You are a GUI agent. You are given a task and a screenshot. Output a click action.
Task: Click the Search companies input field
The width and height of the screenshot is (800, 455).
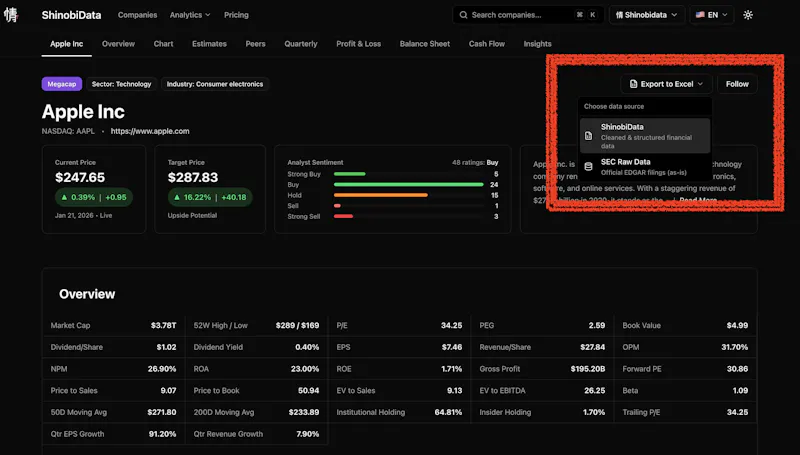pos(528,15)
